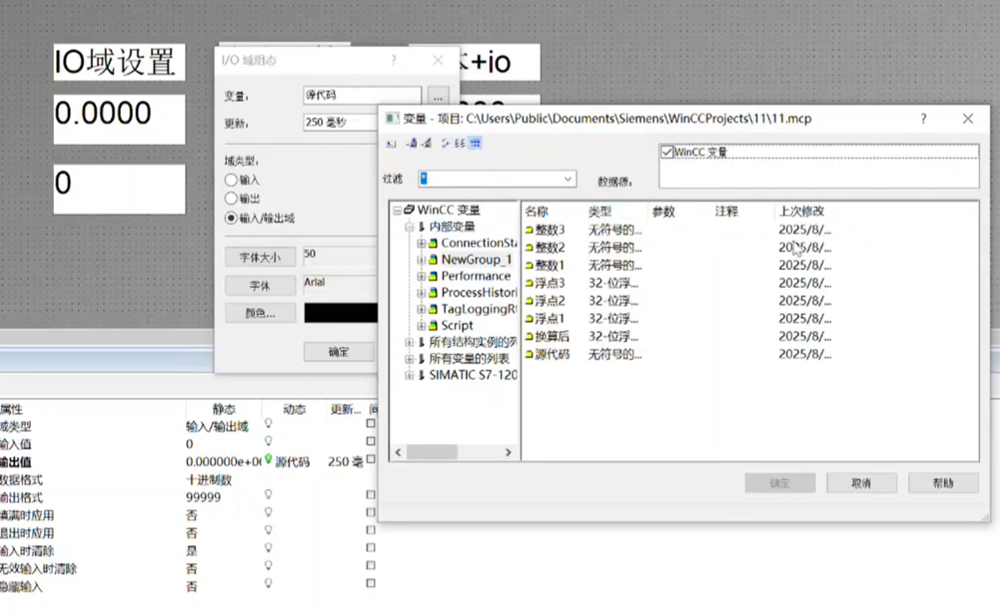
Task: Select the 输入 radio button
Action: click(231, 180)
